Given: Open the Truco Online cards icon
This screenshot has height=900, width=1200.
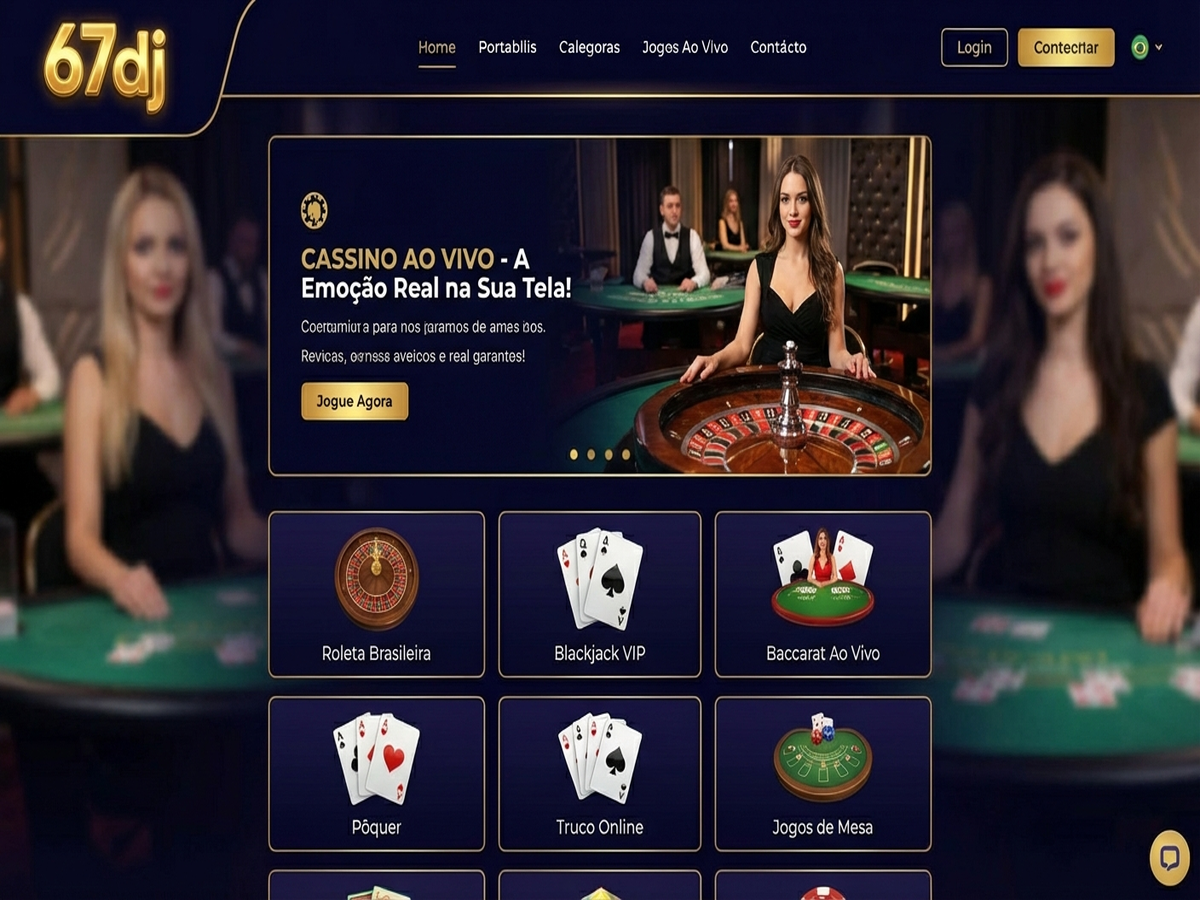Looking at the screenshot, I should pos(599,759).
